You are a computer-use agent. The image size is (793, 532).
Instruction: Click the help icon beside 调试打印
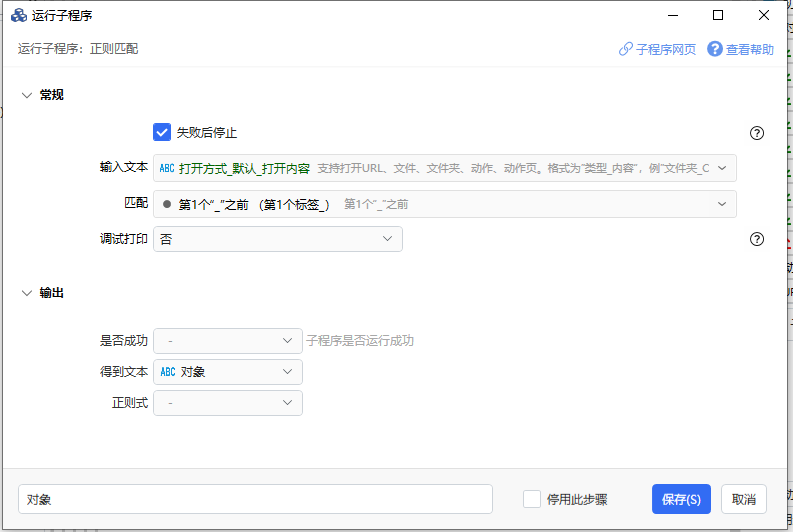click(756, 239)
